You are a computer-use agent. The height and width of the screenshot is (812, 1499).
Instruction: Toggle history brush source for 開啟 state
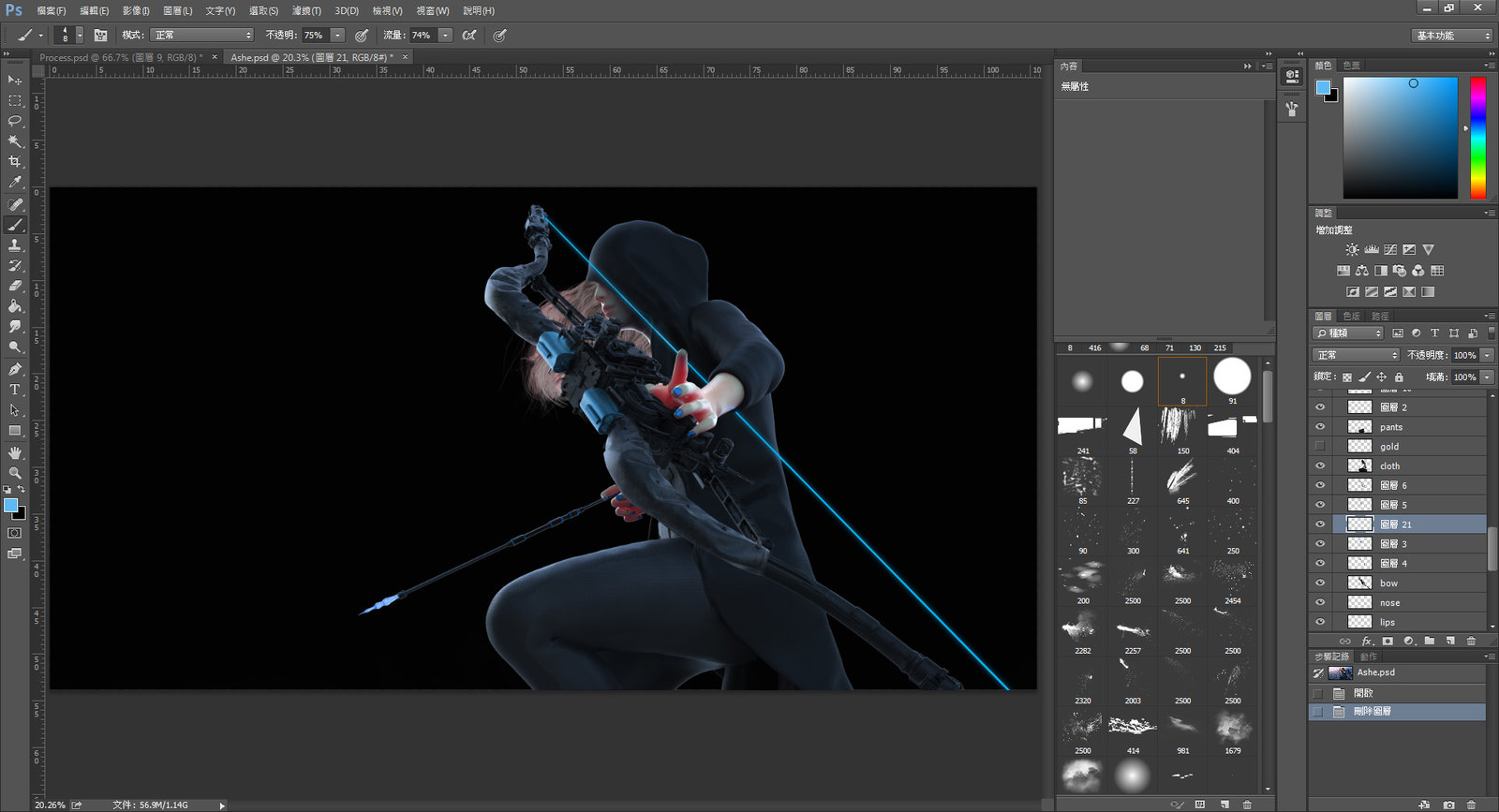[x=1318, y=693]
